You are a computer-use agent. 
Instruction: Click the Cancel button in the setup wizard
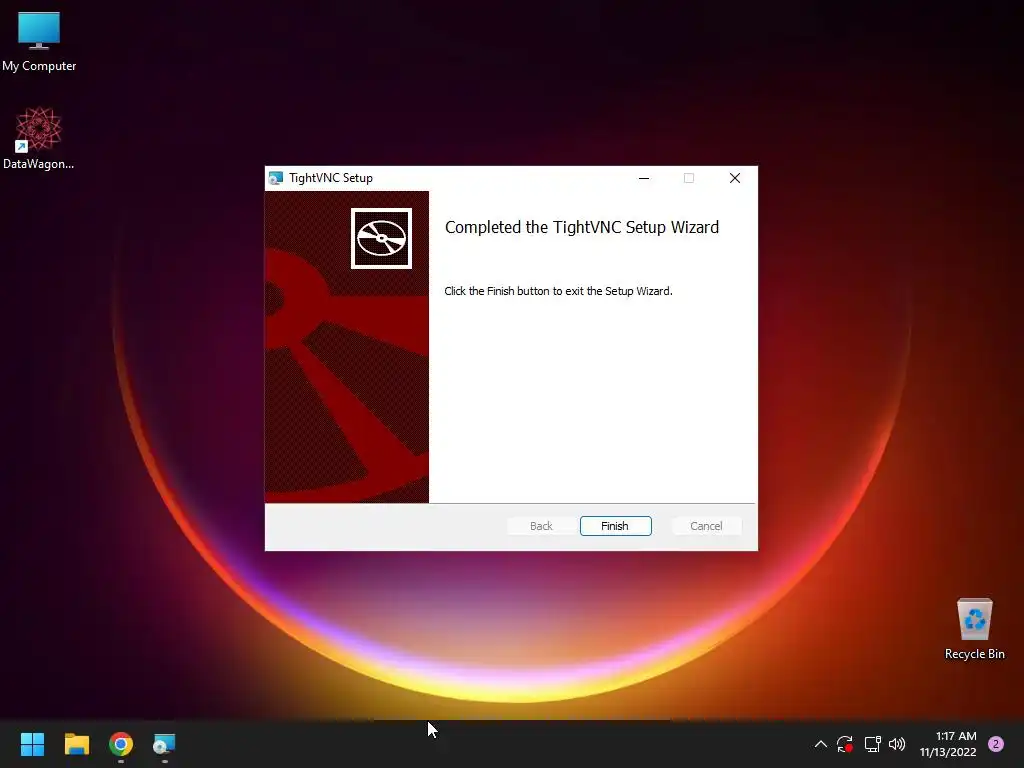click(706, 526)
